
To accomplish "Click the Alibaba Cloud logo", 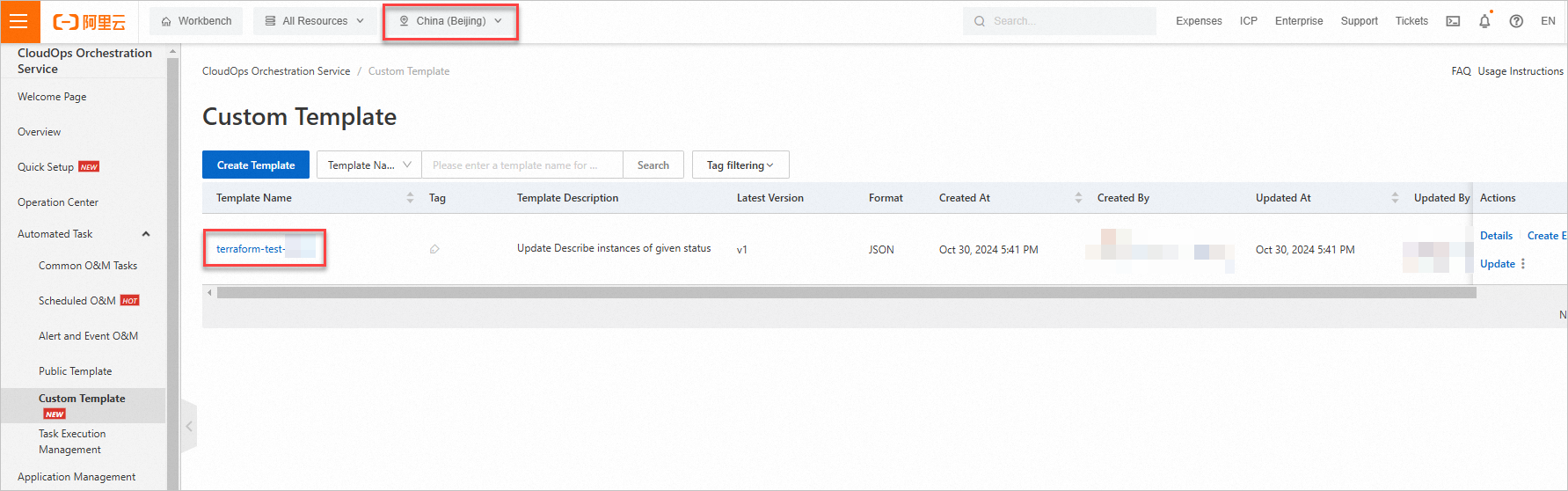I will point(89,22).
